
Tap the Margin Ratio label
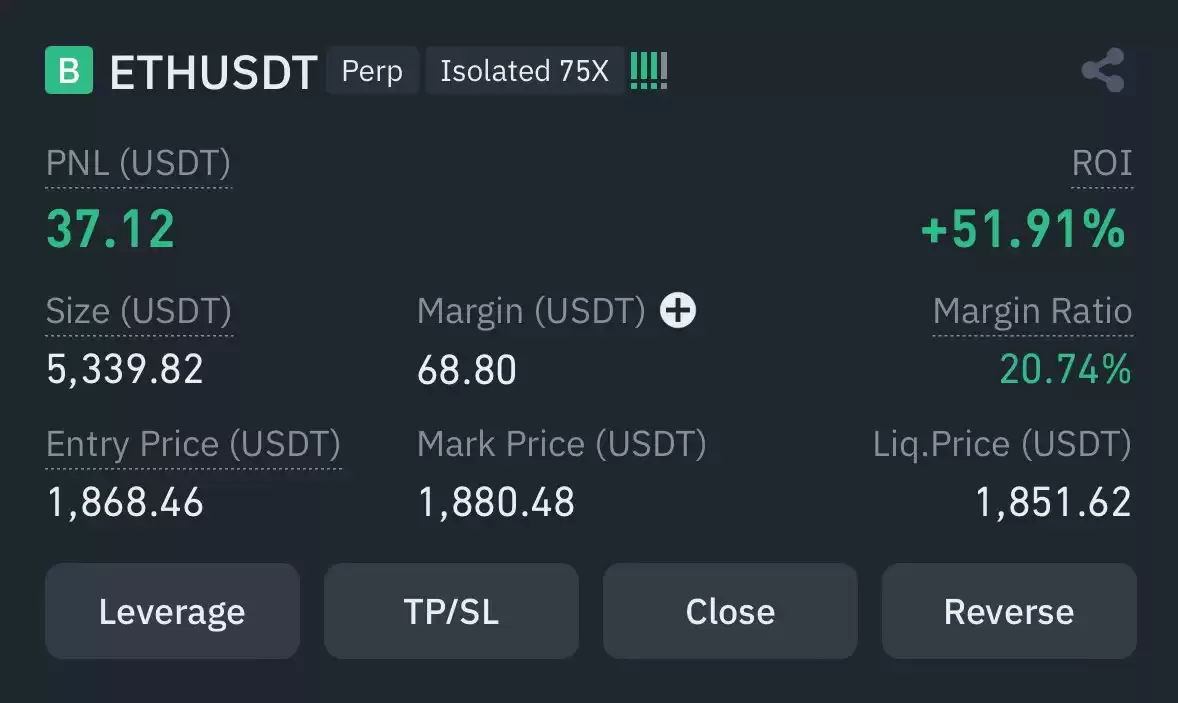coord(1032,311)
